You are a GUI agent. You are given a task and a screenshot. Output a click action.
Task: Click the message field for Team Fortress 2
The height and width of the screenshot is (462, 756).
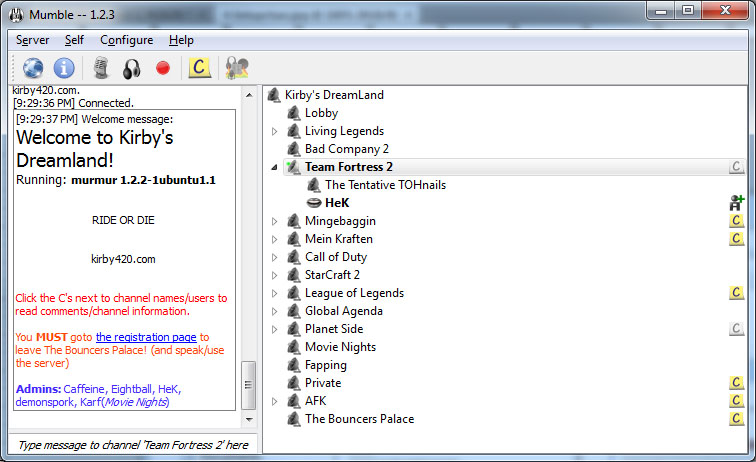click(133, 445)
